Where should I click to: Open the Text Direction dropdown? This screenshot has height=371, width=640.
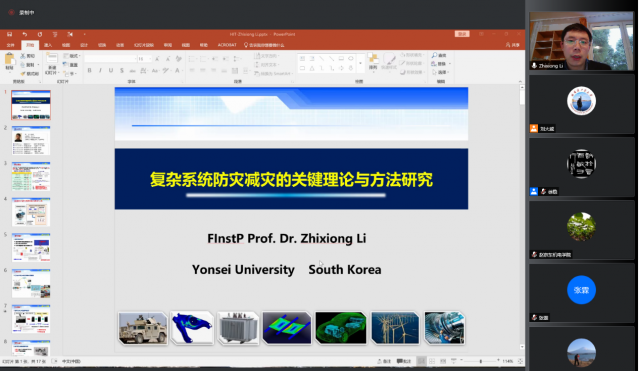(x=267, y=56)
